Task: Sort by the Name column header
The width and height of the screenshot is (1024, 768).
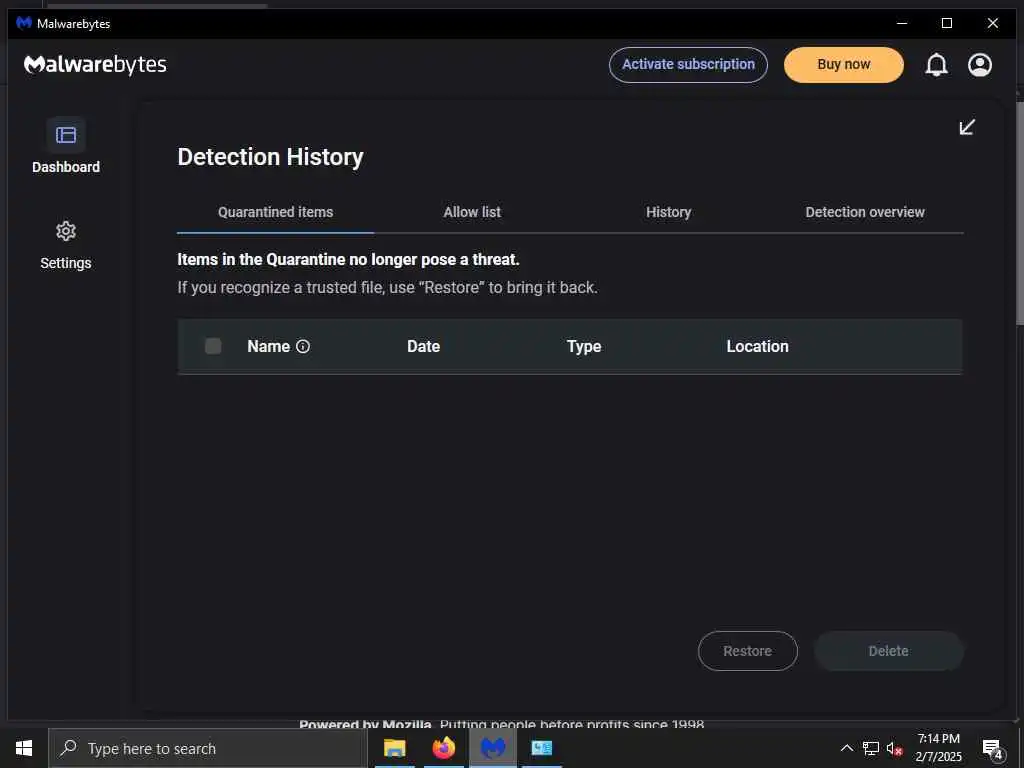Action: [x=268, y=346]
